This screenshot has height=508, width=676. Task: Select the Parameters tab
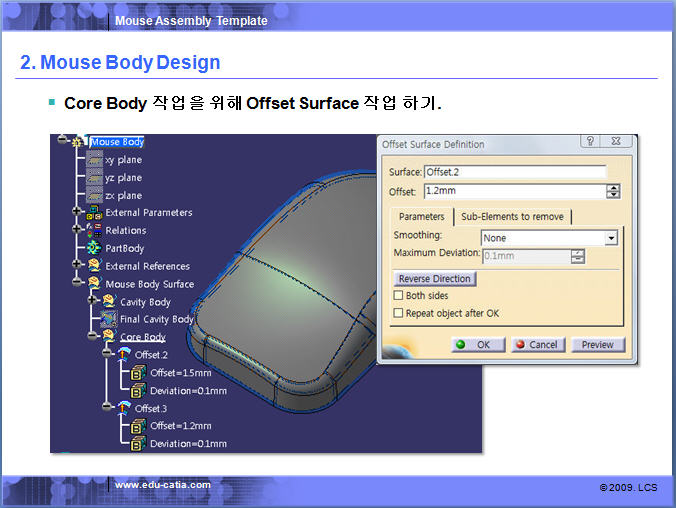click(x=421, y=216)
